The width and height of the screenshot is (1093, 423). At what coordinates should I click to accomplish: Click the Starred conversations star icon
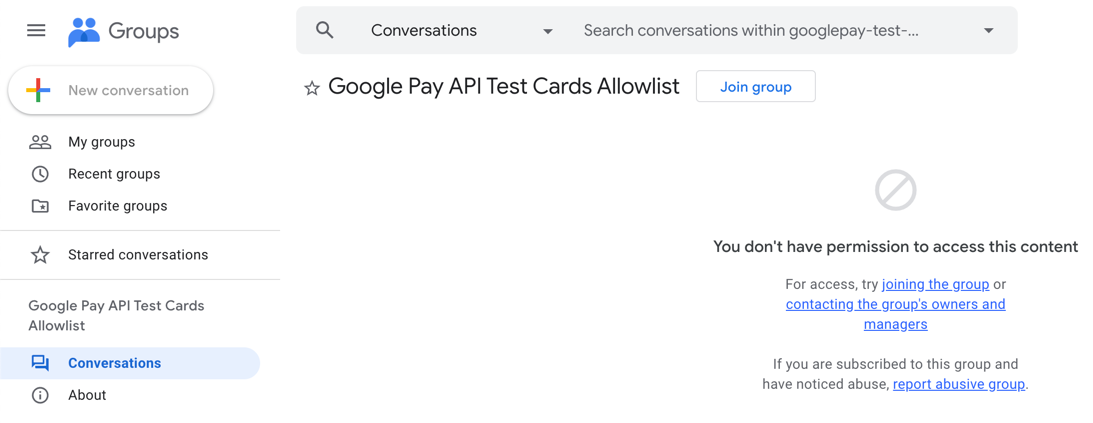(x=40, y=255)
